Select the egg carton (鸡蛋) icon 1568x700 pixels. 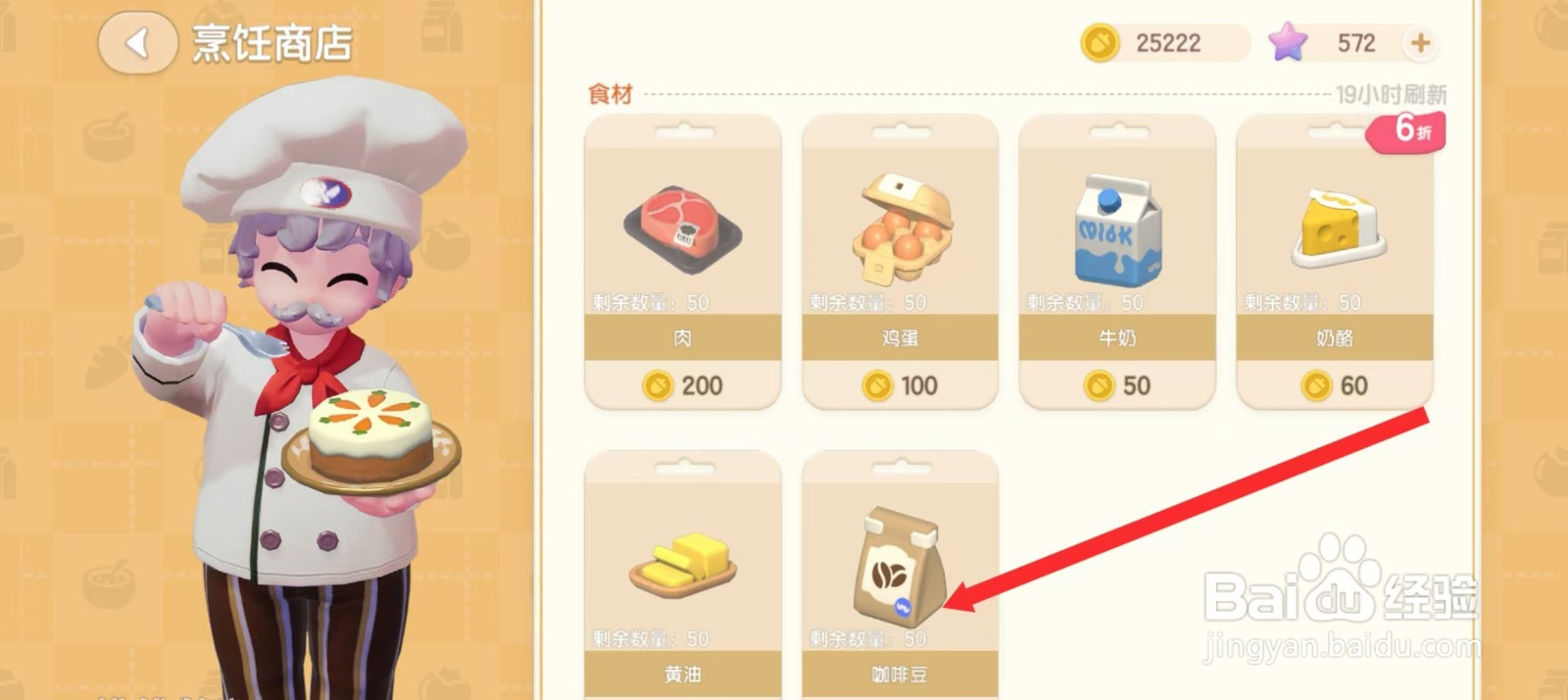(902, 226)
